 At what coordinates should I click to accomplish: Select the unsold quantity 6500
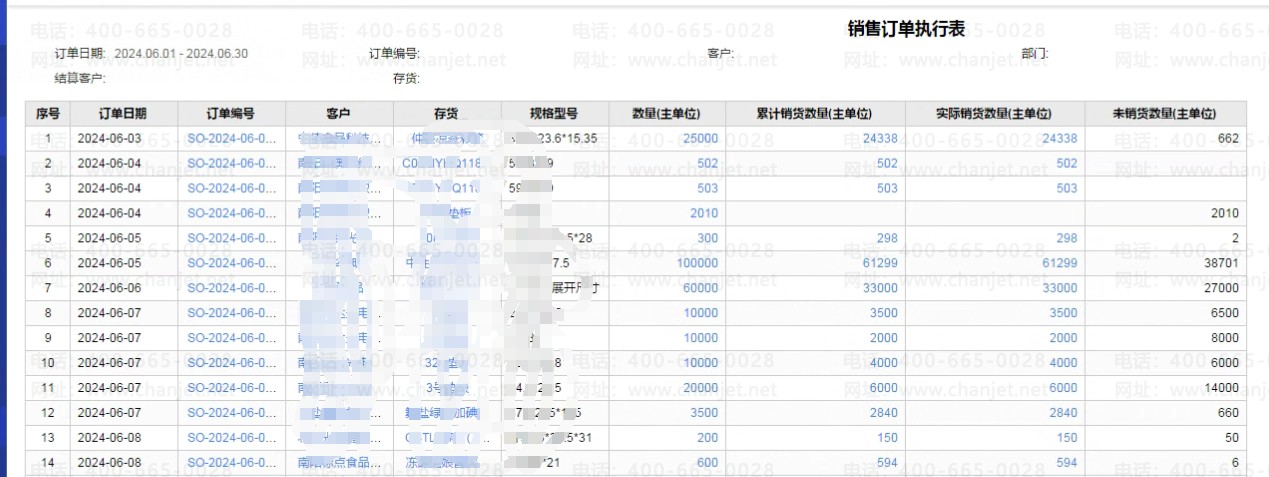[x=1224, y=313]
